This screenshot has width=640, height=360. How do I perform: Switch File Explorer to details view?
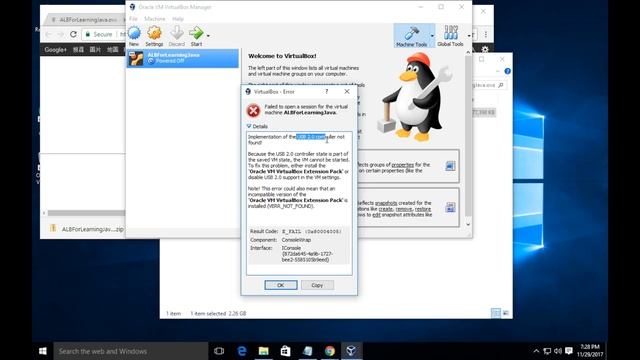point(496,313)
